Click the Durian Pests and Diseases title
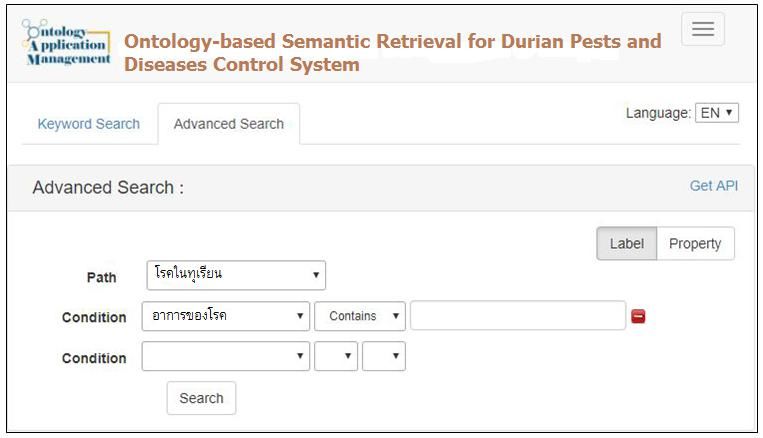Viewport: 763px width, 438px height. pos(393,53)
